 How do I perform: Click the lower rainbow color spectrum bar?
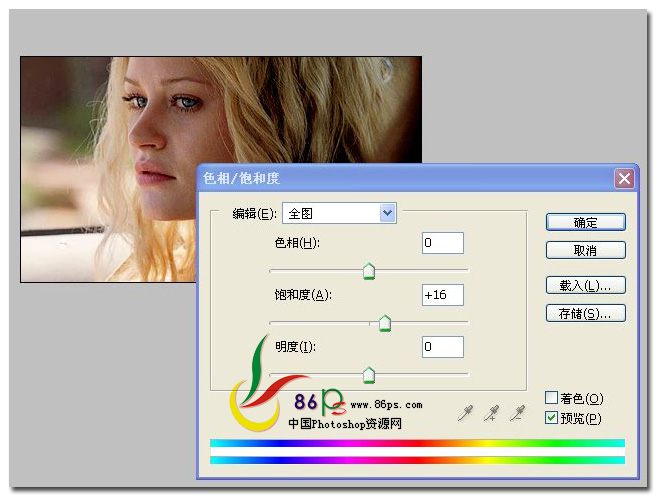point(417,460)
